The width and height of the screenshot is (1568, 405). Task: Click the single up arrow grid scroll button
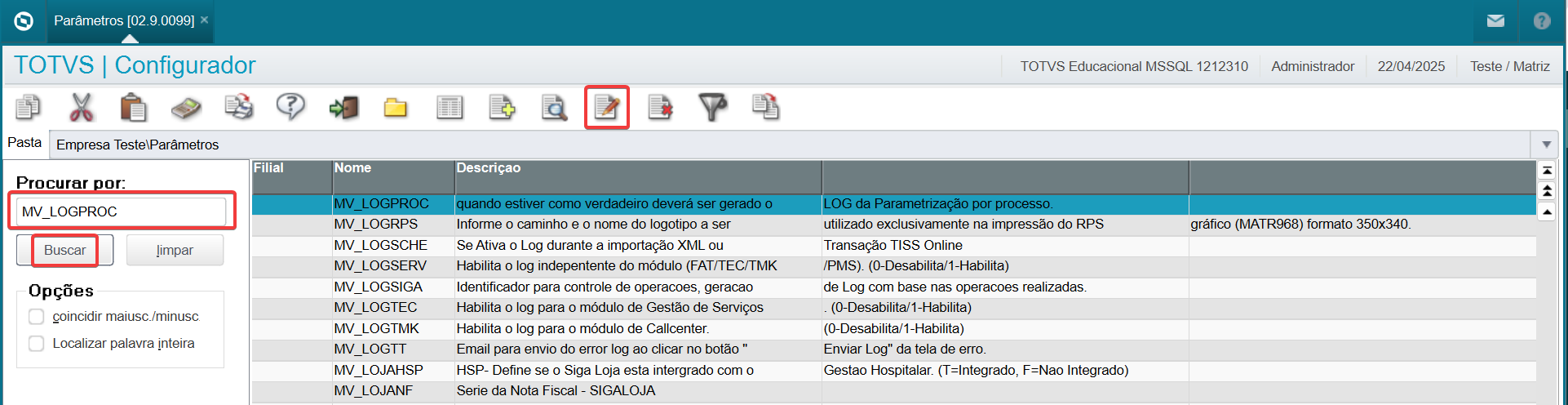coord(1547,211)
